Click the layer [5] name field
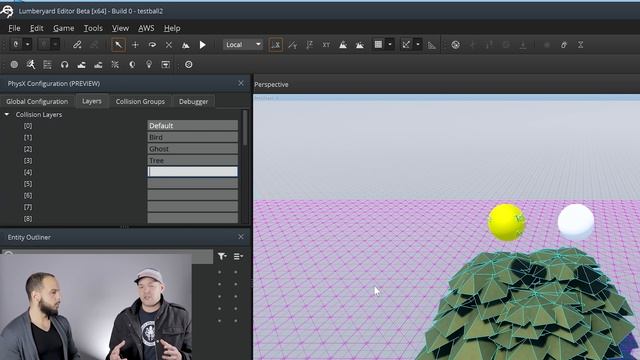Image resolution: width=640 pixels, height=360 pixels. coord(193,184)
